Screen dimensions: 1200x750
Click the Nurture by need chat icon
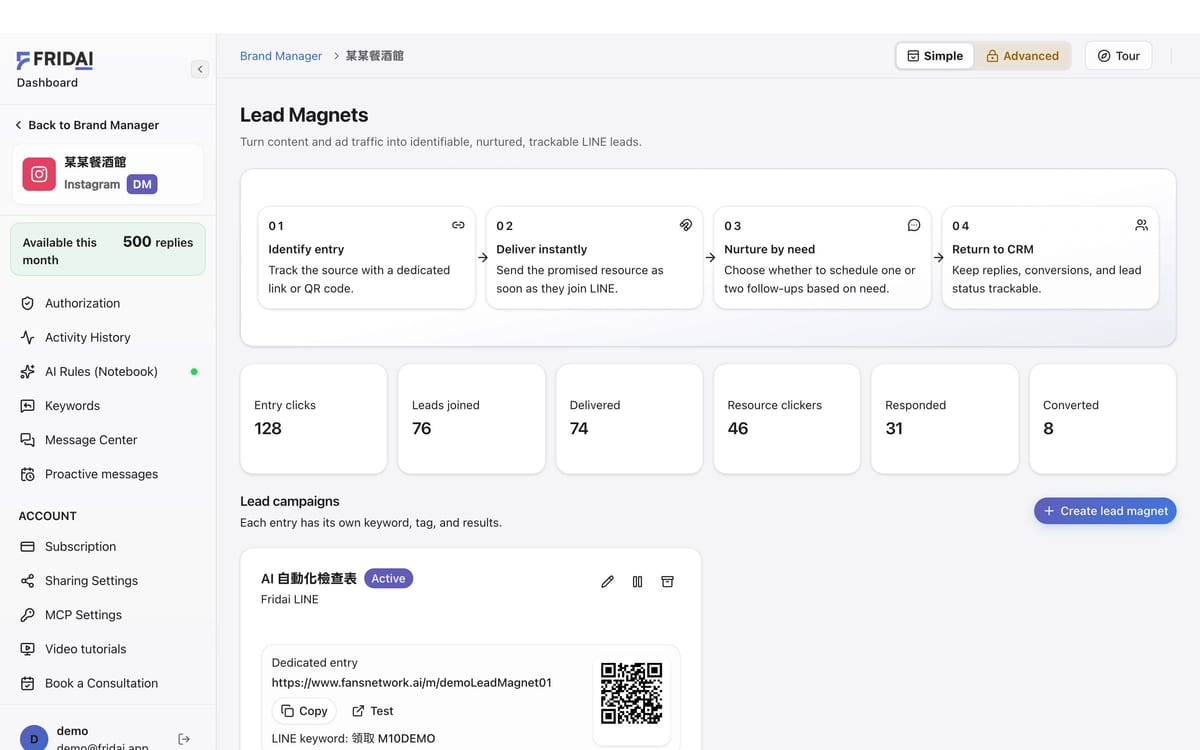click(x=914, y=225)
